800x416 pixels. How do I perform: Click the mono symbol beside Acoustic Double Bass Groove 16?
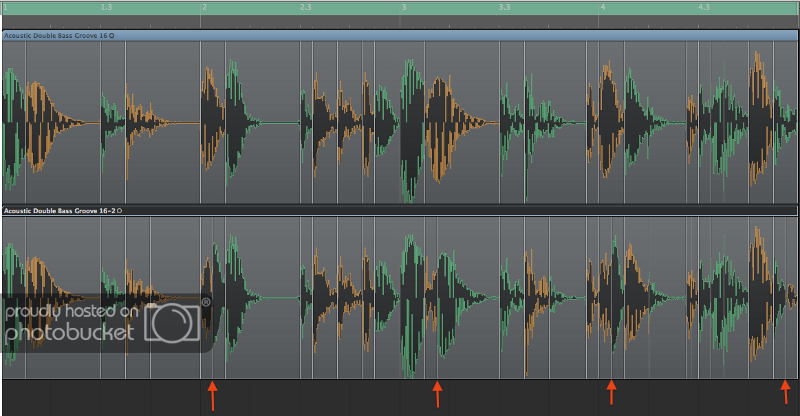coord(112,36)
